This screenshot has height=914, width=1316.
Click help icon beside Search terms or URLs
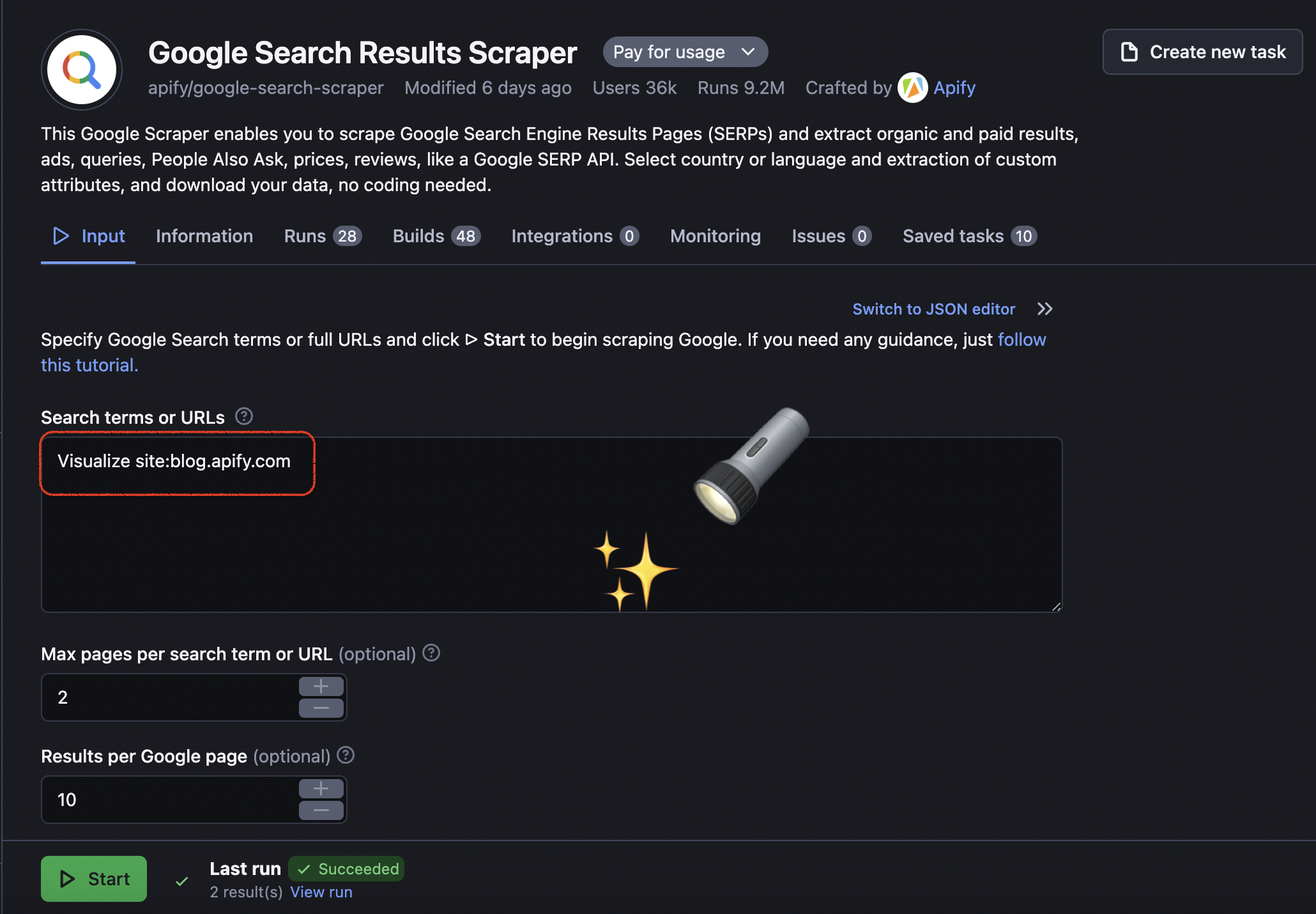click(244, 417)
